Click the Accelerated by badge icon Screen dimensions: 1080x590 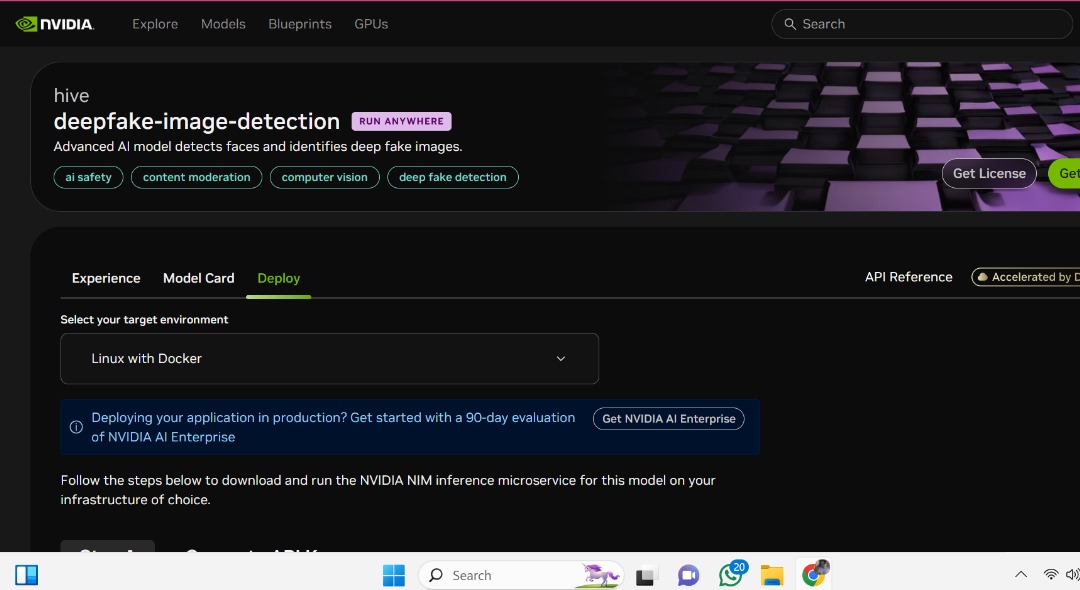pos(983,277)
